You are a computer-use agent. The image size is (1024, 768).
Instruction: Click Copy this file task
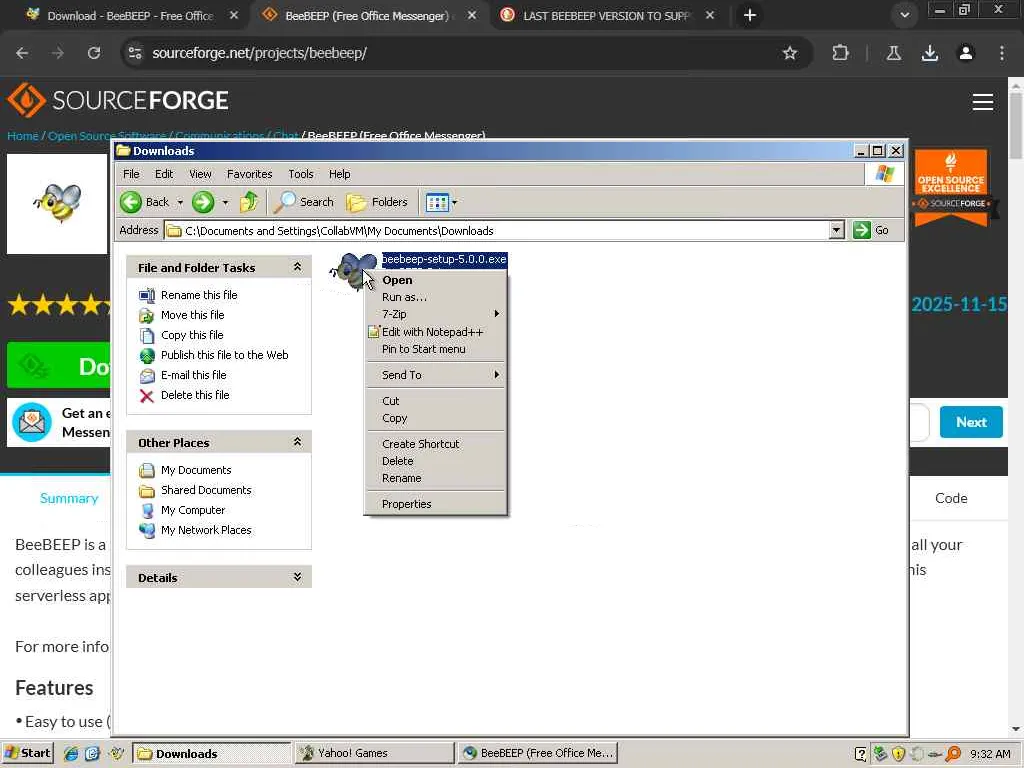(192, 335)
